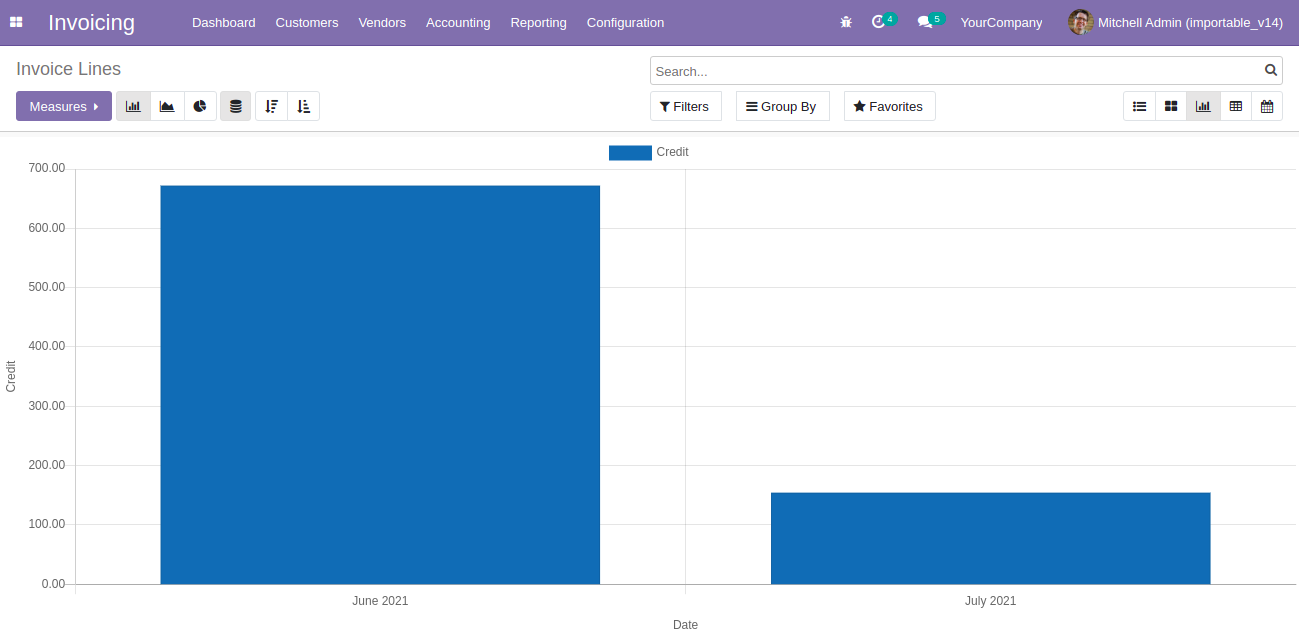Viewport: 1299px width, 637px height.
Task: Open the apps home menu grid icon
Action: coord(16,22)
